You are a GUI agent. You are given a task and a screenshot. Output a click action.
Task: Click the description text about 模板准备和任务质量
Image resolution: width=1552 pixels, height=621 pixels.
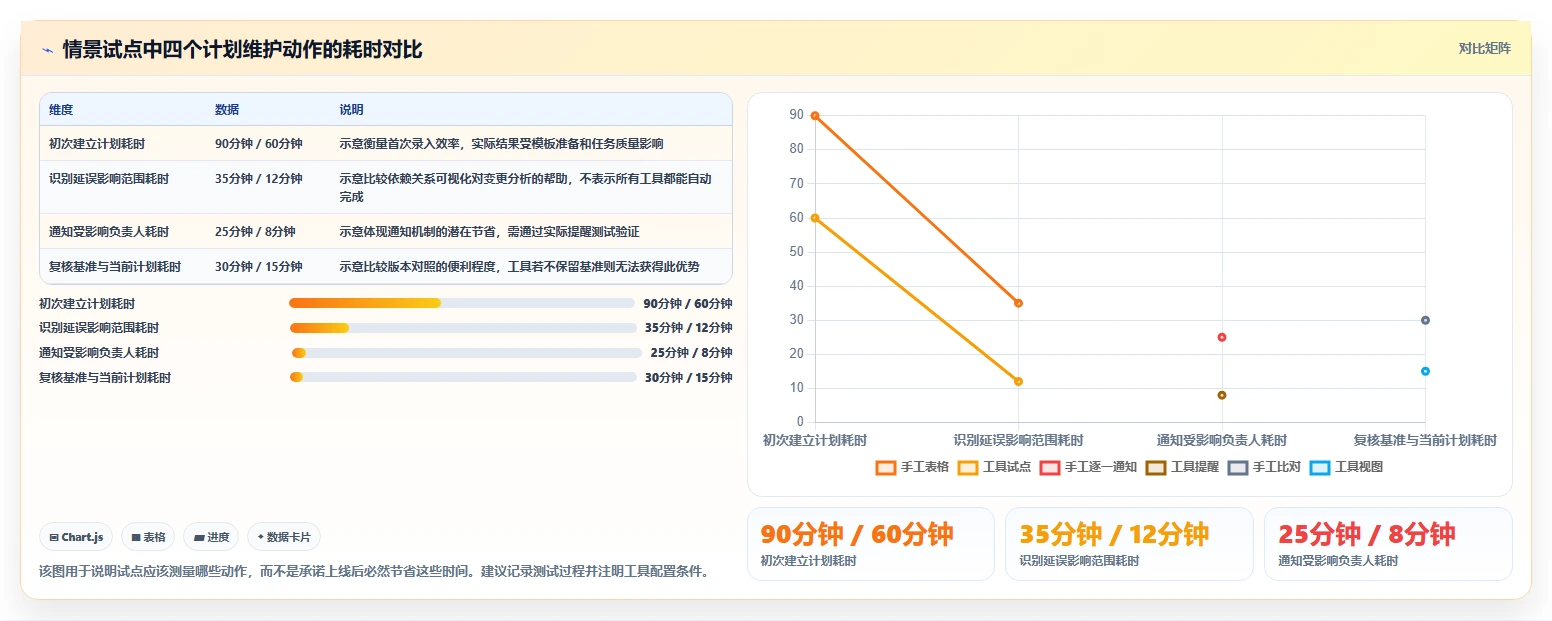(x=501, y=144)
